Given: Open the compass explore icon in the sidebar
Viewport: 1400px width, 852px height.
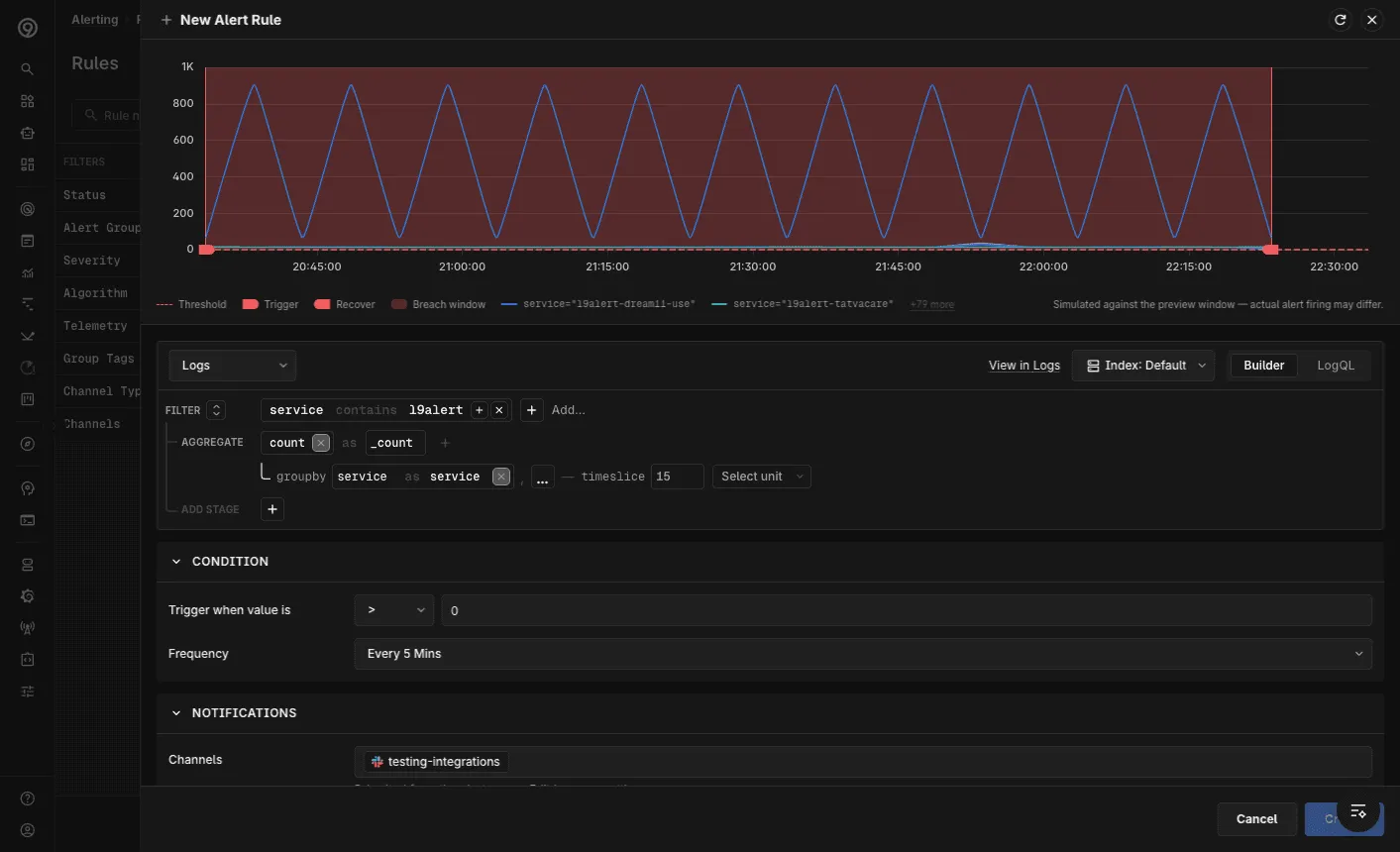Looking at the screenshot, I should pyautogui.click(x=27, y=444).
